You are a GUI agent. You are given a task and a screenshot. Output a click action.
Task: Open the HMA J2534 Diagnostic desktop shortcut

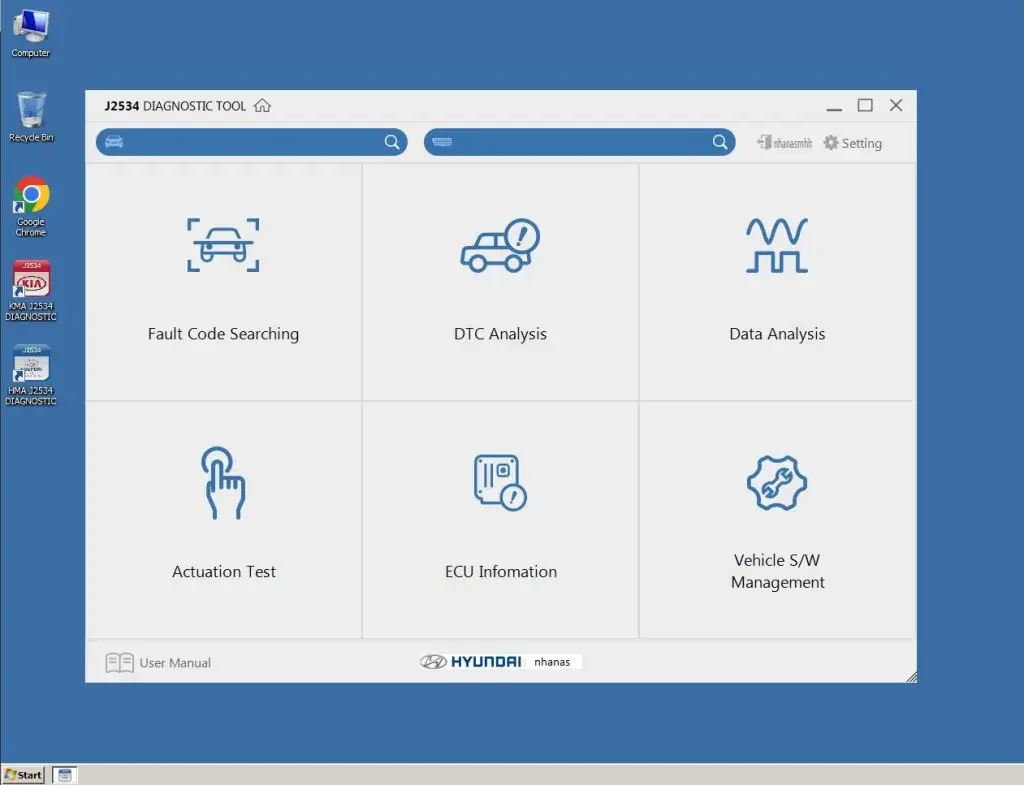click(31, 374)
